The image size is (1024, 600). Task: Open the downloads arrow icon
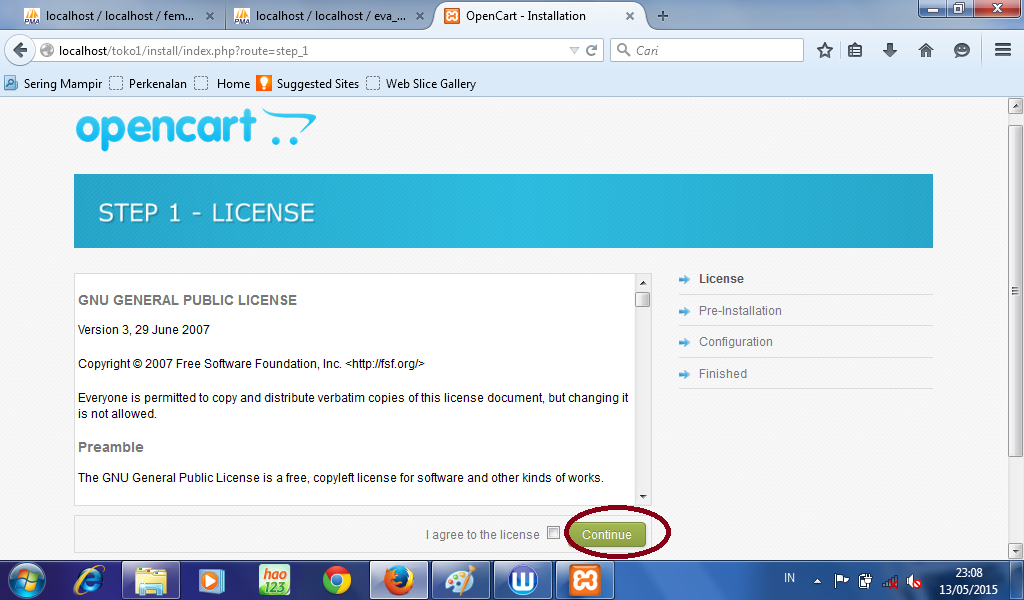click(889, 50)
